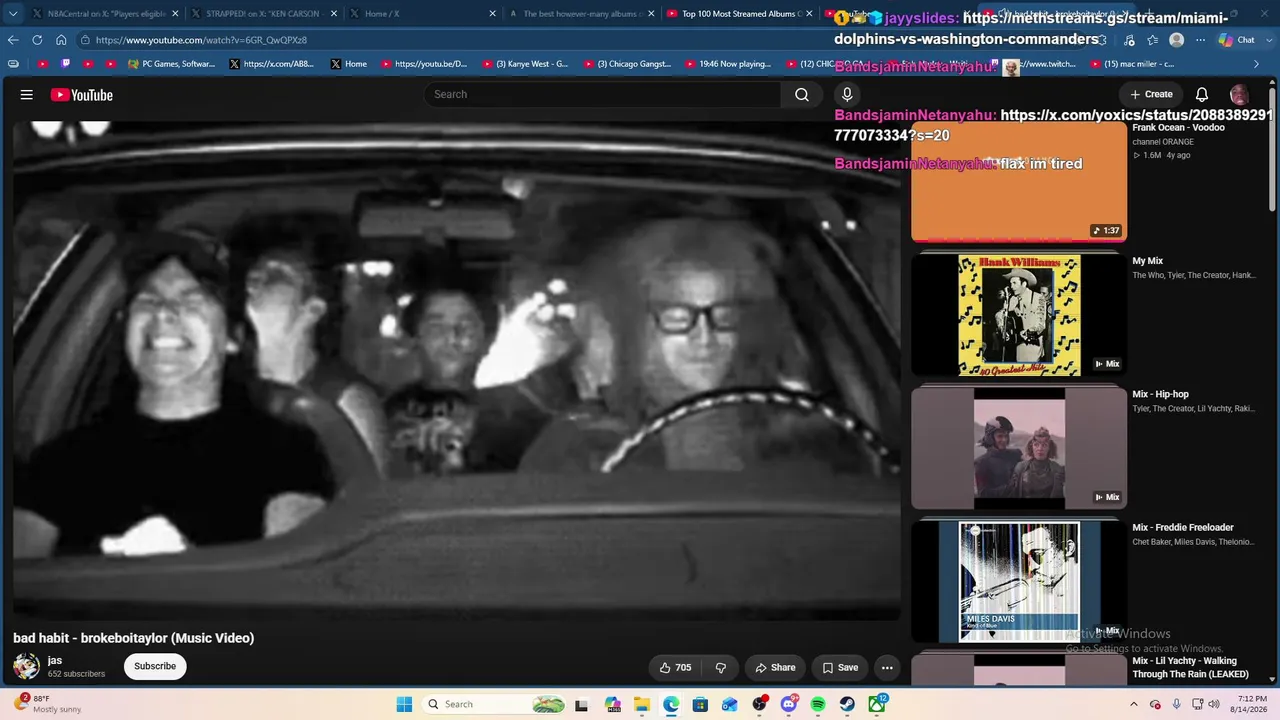Open Microsoft Store from the taskbar

[x=700, y=704]
